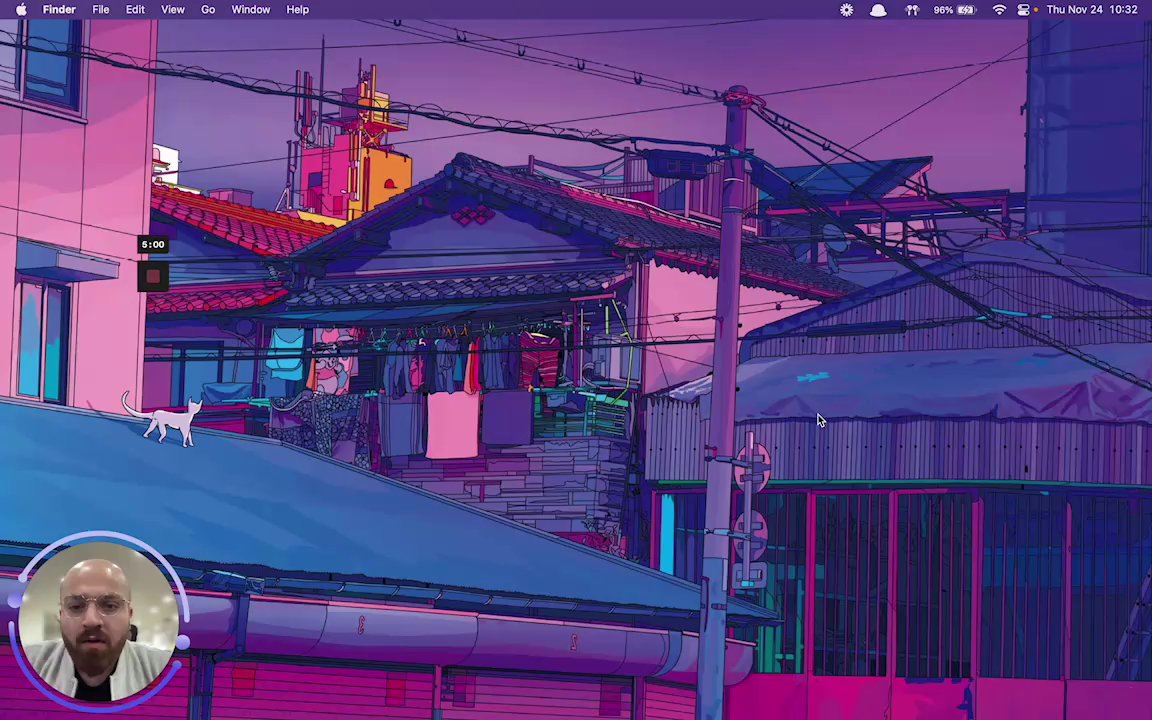Click the hat-shaped menu bar icon
This screenshot has height=720, width=1152.
[x=878, y=10]
